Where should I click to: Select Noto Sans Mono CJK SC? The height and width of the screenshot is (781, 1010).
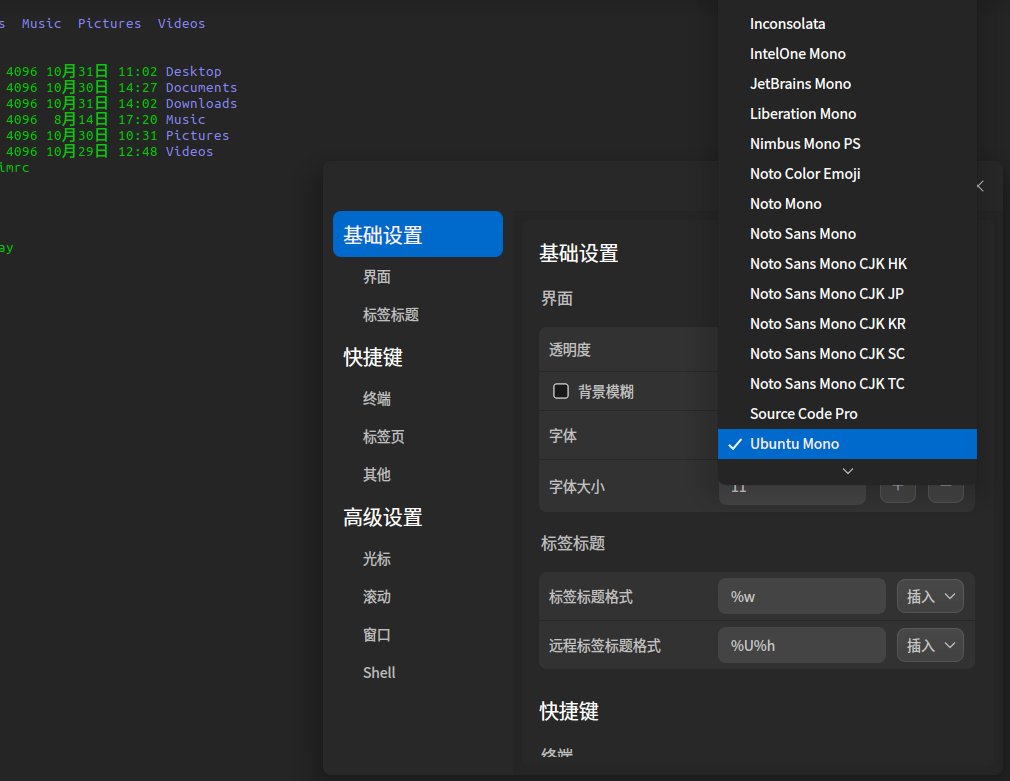click(x=847, y=354)
